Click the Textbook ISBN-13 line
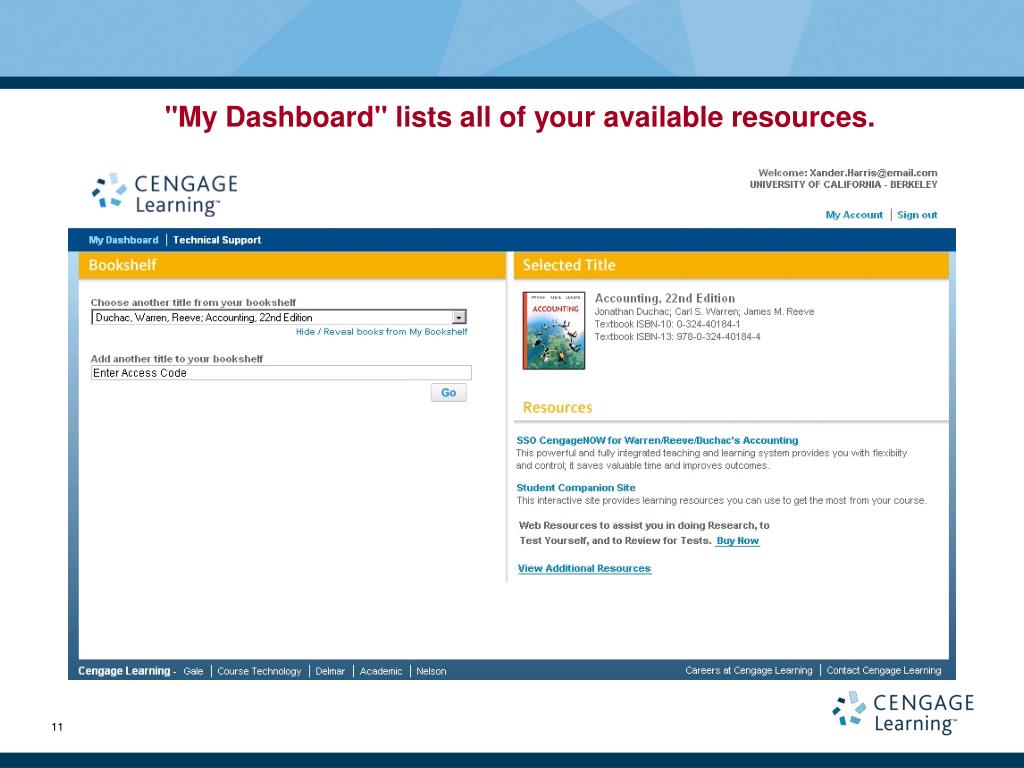 pos(677,337)
